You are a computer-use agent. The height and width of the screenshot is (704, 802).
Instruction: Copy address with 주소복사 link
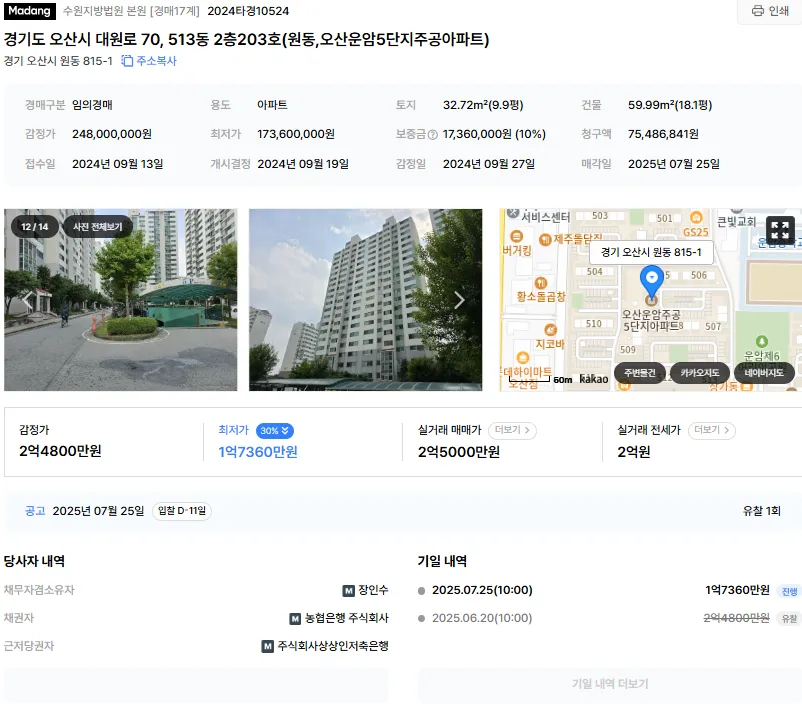149,61
